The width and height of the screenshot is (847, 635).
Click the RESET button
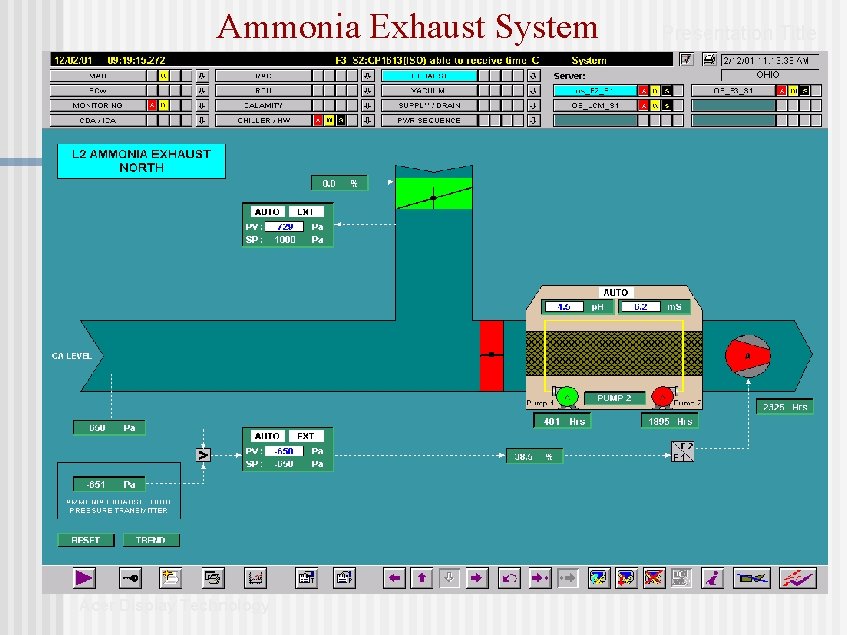coord(86,540)
